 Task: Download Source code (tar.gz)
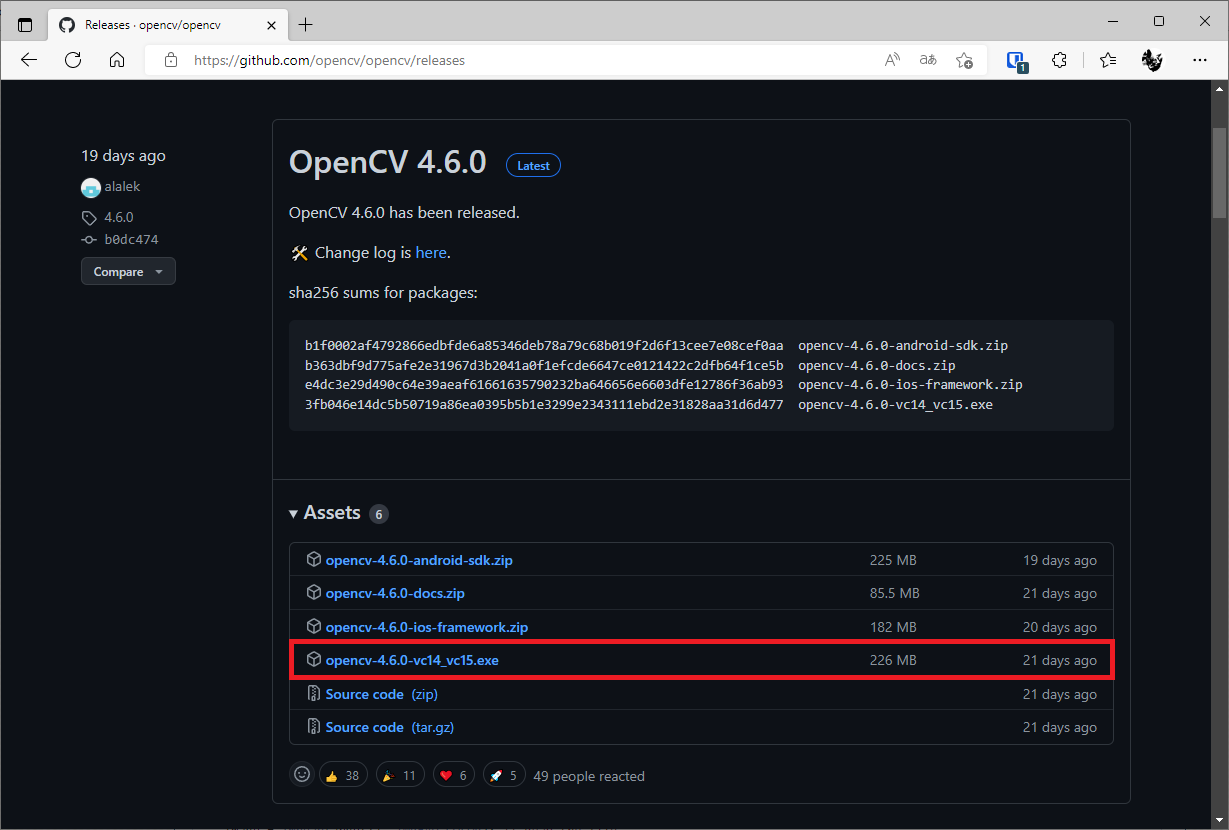click(x=390, y=727)
